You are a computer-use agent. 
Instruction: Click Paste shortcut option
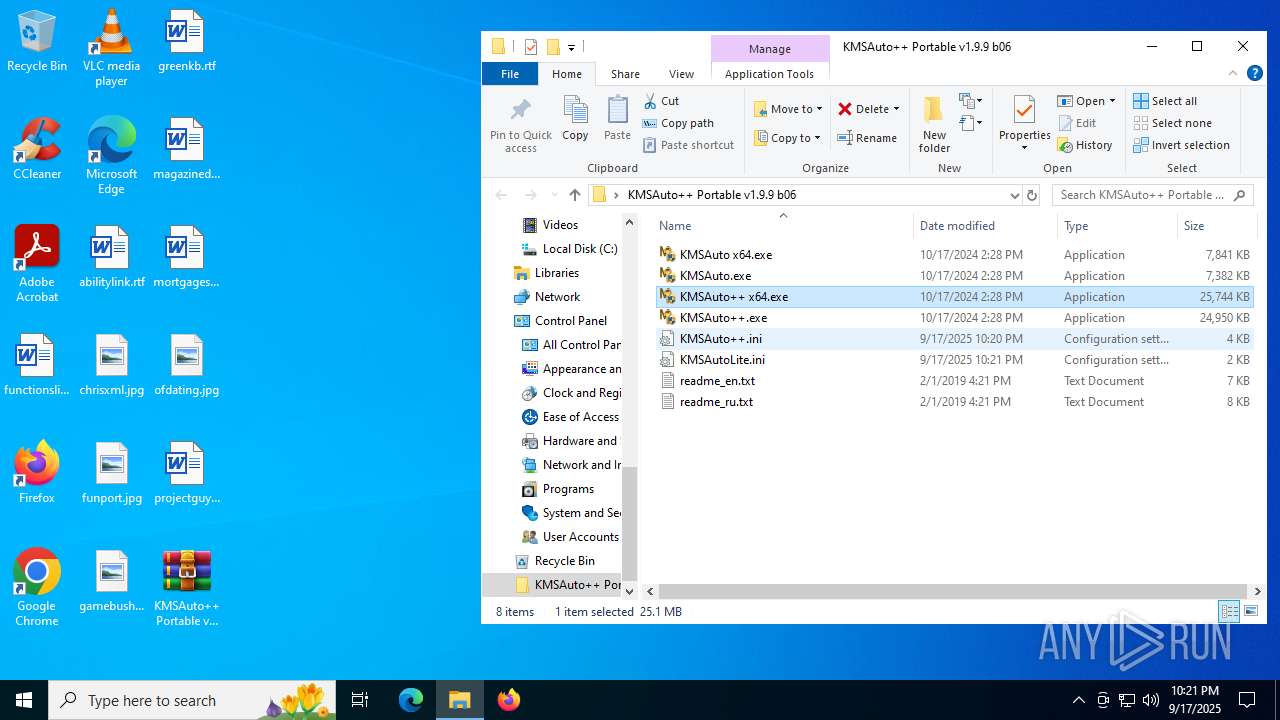(x=688, y=145)
